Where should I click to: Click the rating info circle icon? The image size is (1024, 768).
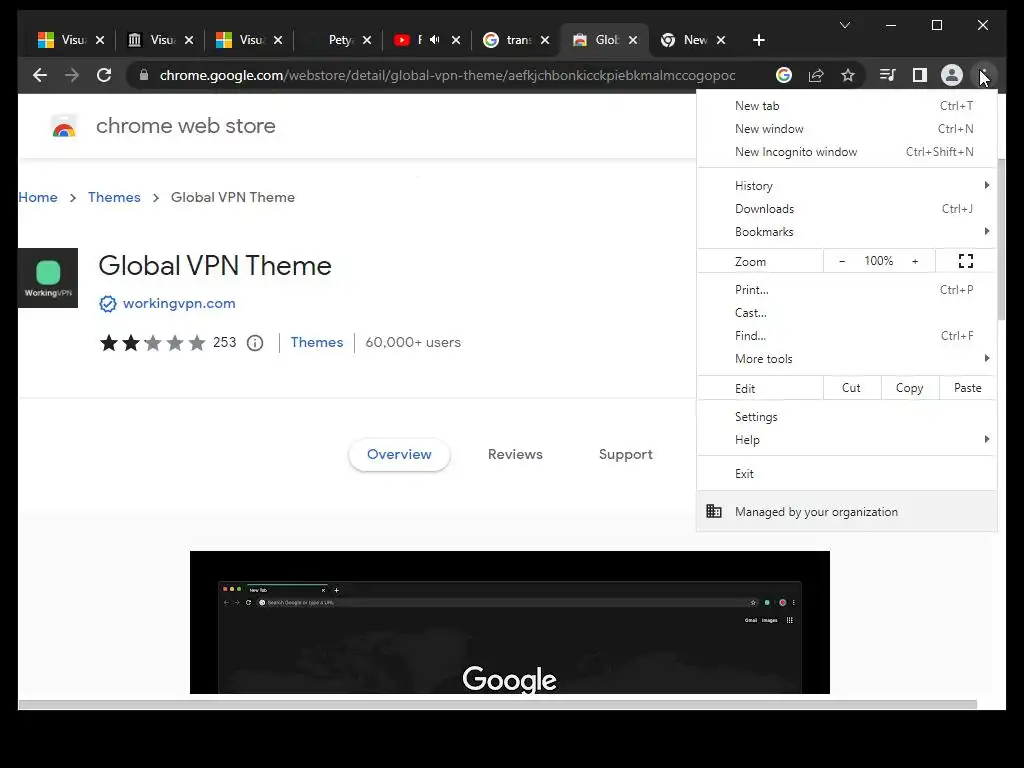255,343
